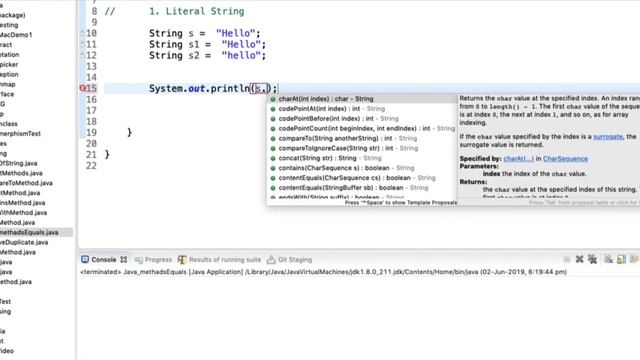Click the warning marker beside line 10
The width and height of the screenshot is (640, 360).
pyautogui.click(x=82, y=33)
